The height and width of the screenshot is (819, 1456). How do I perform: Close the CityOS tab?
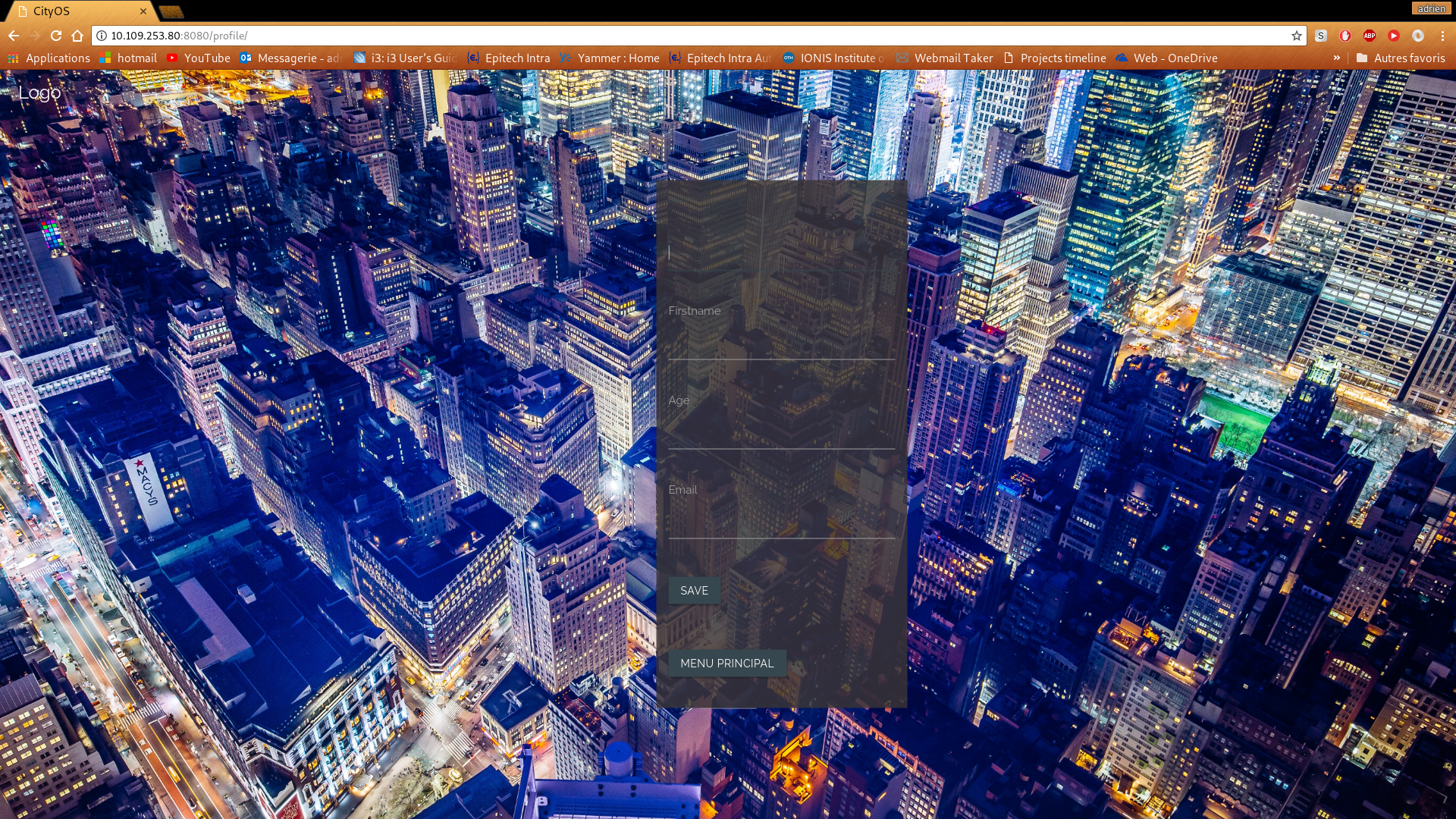[x=143, y=11]
